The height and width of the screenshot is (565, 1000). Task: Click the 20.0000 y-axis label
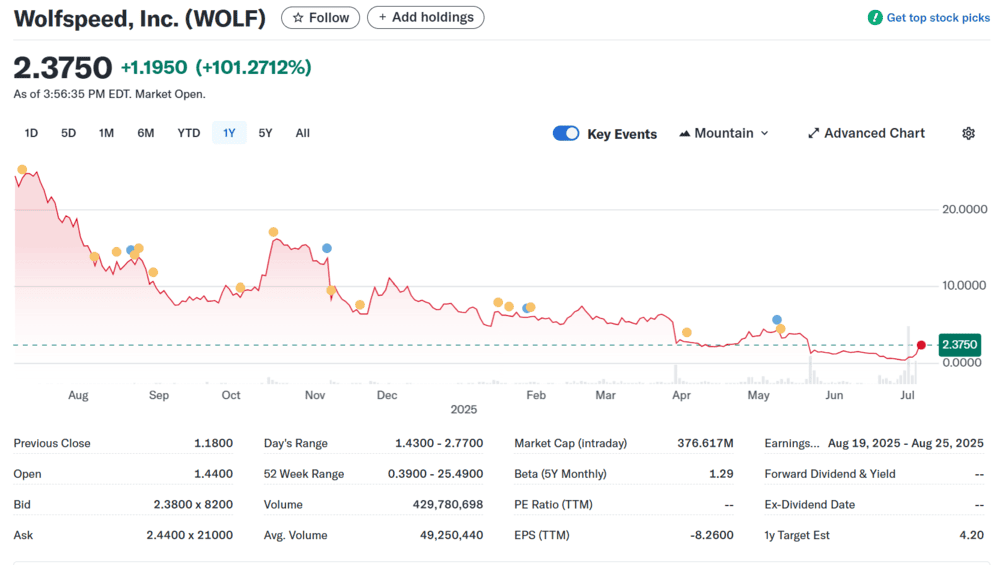pyautogui.click(x=964, y=209)
